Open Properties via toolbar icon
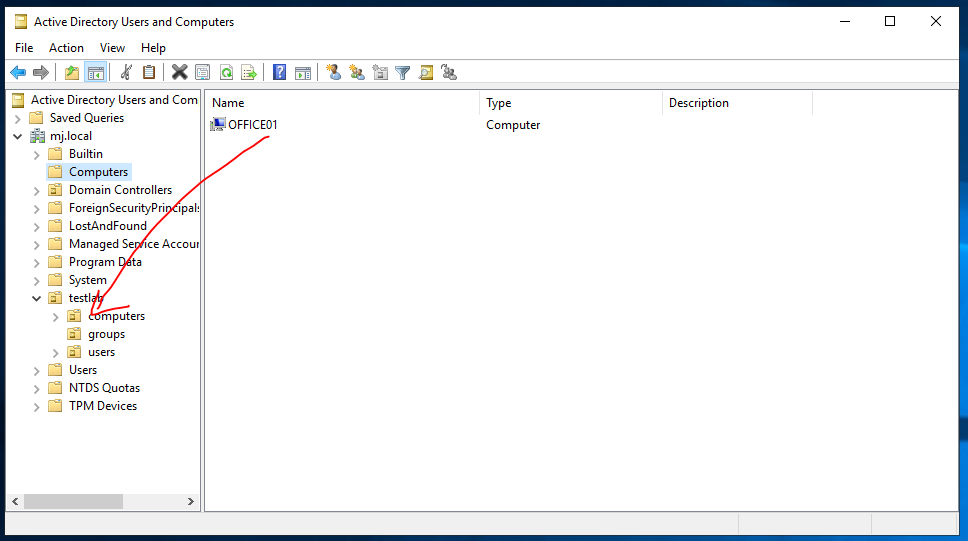 coord(202,73)
